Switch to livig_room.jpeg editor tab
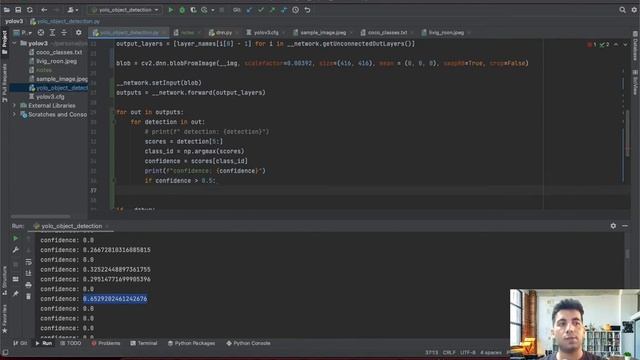Image resolution: width=640 pixels, height=360 pixels. point(446,33)
